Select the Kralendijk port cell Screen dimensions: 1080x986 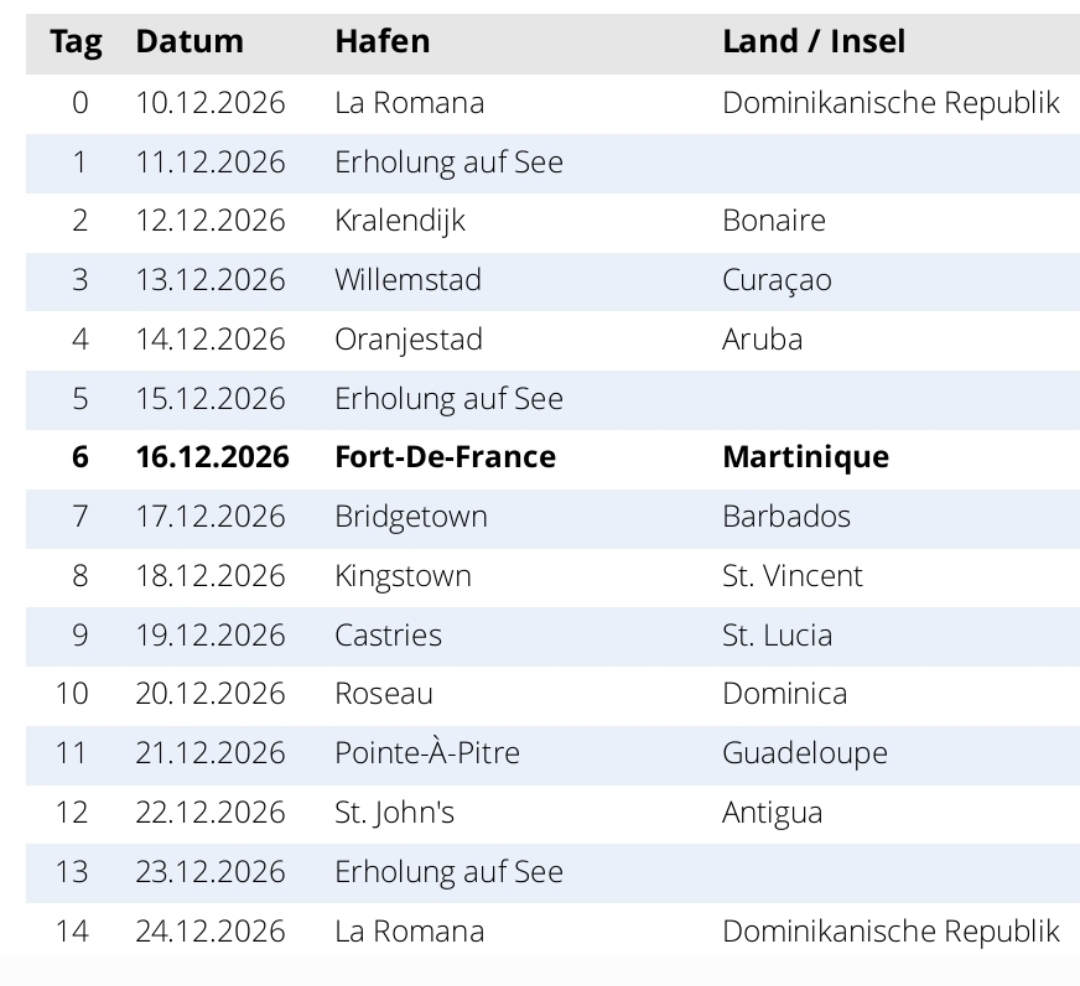point(400,221)
